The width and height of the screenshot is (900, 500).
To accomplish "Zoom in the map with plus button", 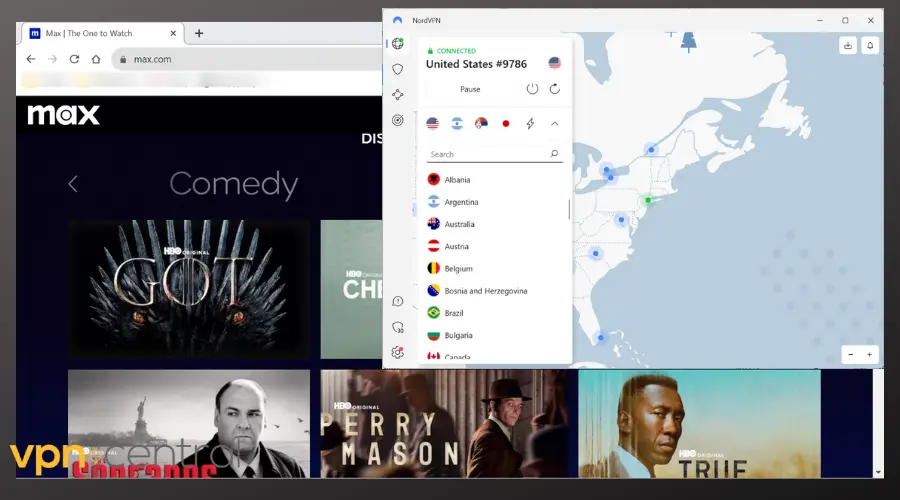I will (x=870, y=354).
